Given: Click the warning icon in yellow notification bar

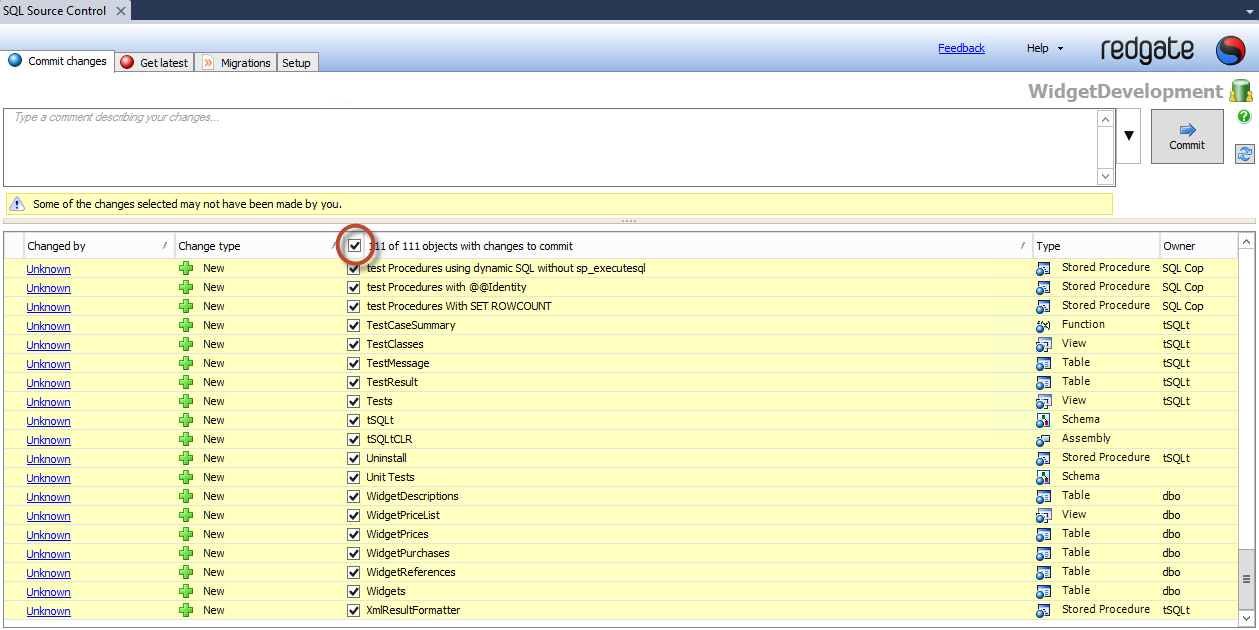Looking at the screenshot, I should pyautogui.click(x=17, y=204).
